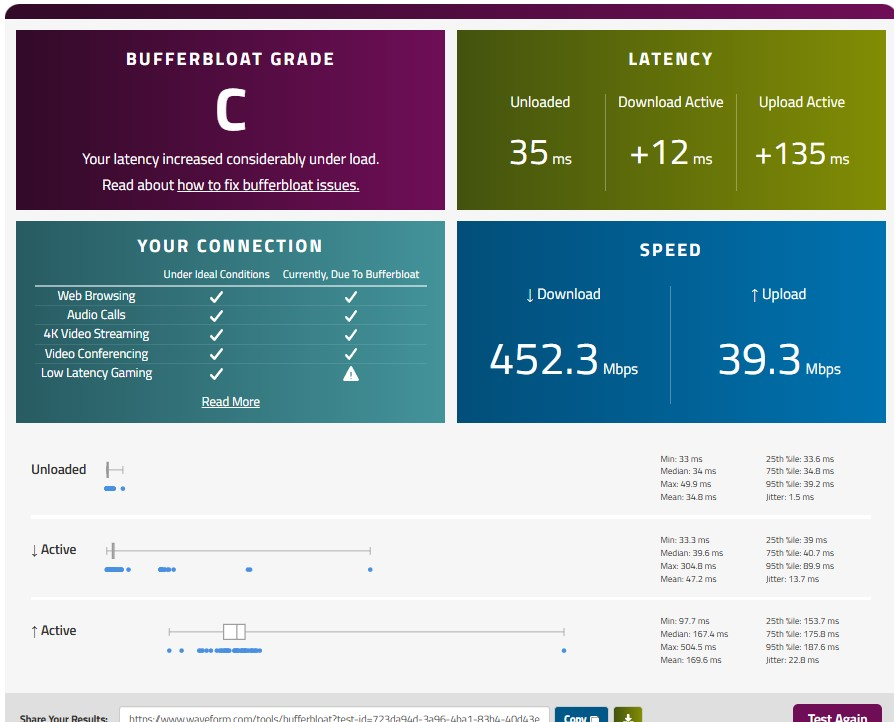Click 'Median: 39.6 ms' stat
This screenshot has height=722, width=894.
coord(692,553)
